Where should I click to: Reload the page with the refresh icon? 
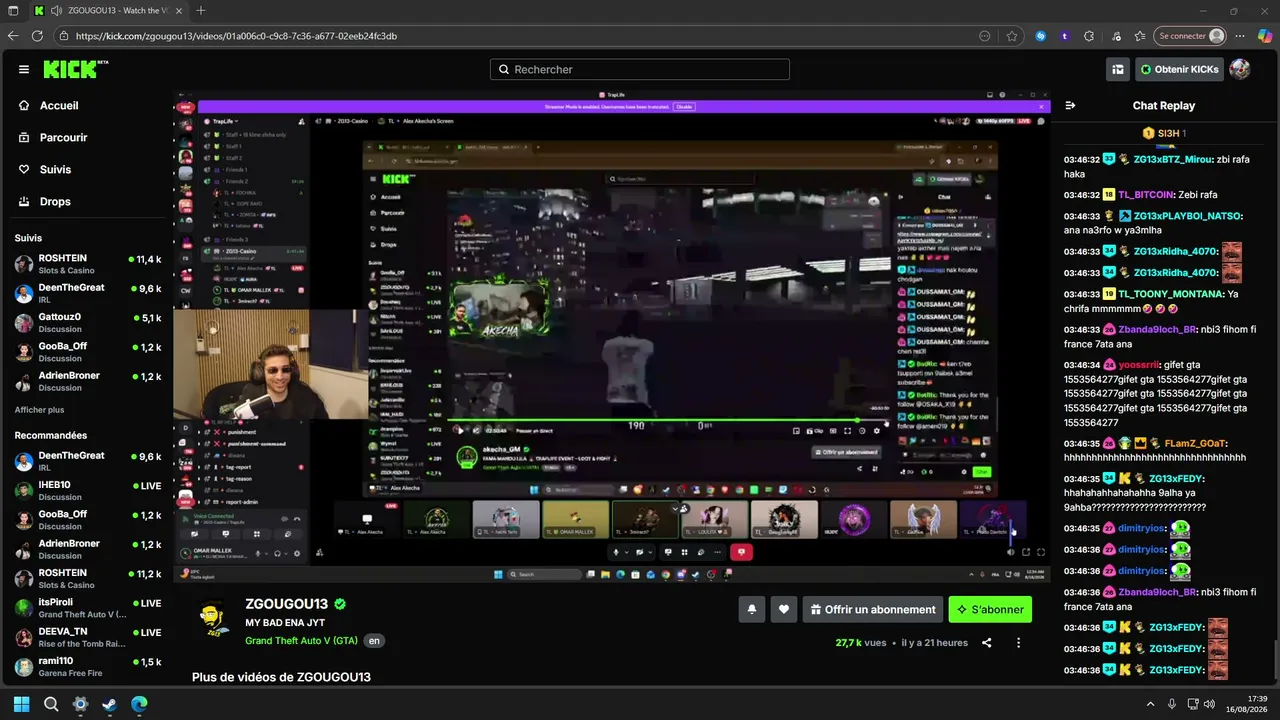pyautogui.click(x=38, y=36)
